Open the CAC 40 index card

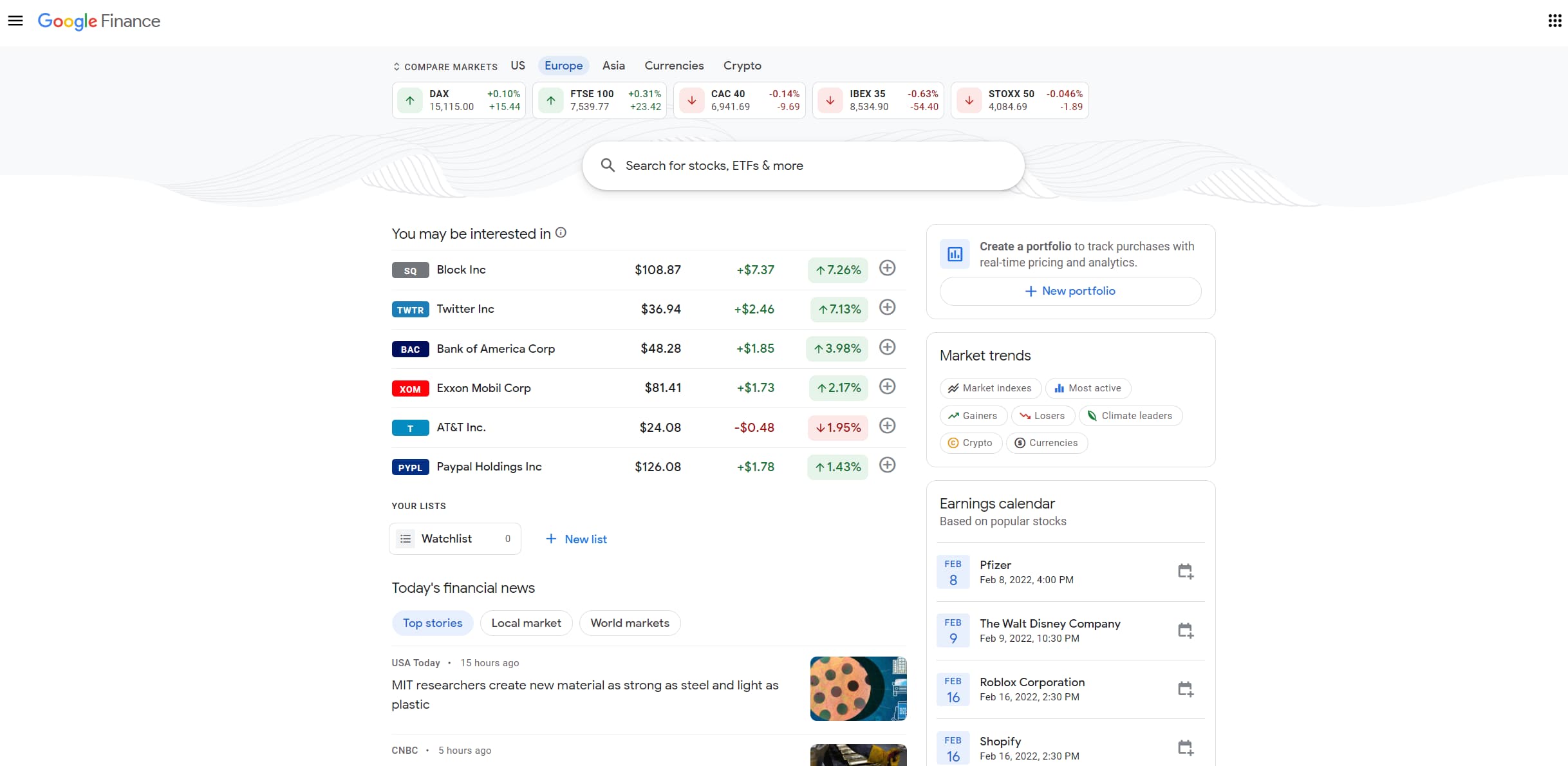point(740,100)
